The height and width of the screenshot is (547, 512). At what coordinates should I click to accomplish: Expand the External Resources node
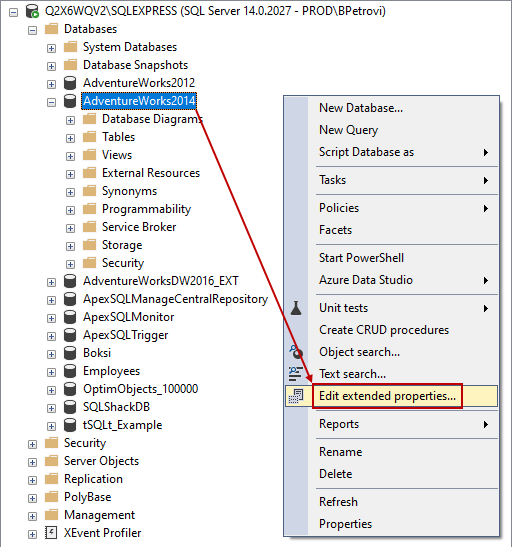[70, 174]
